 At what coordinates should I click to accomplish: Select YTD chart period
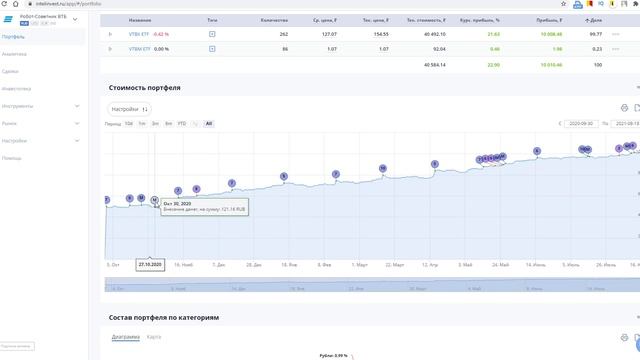tap(182, 124)
